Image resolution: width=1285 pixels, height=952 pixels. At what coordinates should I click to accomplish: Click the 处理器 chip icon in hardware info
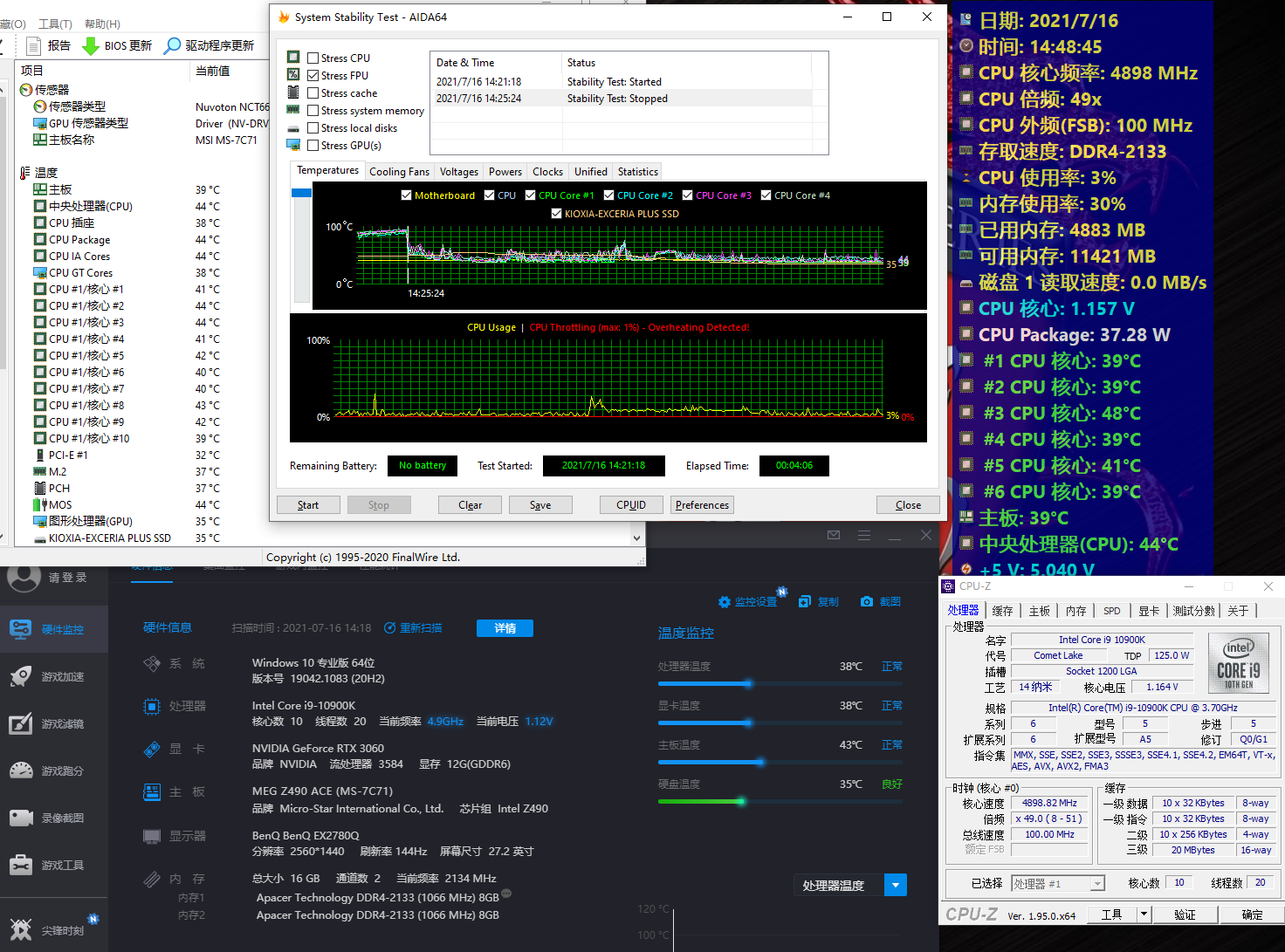pyautogui.click(x=152, y=706)
